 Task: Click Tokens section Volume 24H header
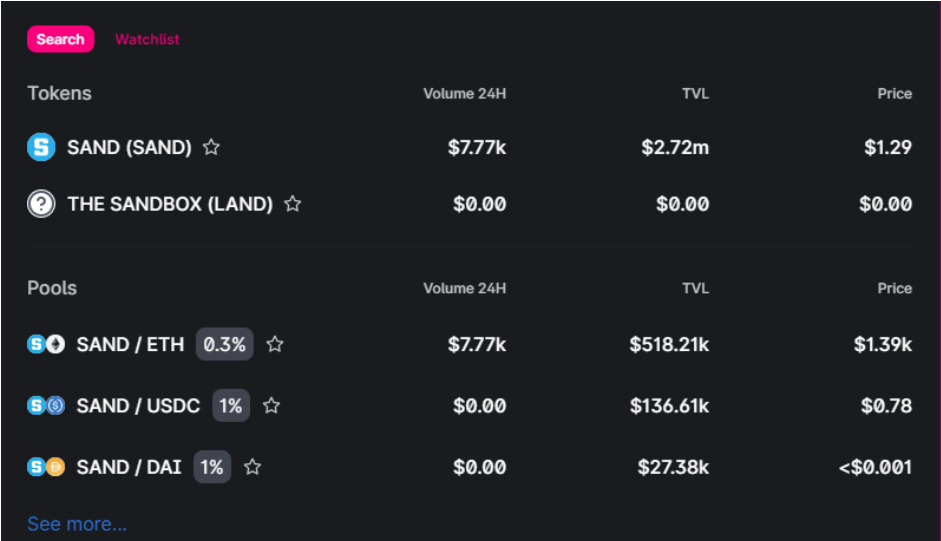(x=464, y=94)
